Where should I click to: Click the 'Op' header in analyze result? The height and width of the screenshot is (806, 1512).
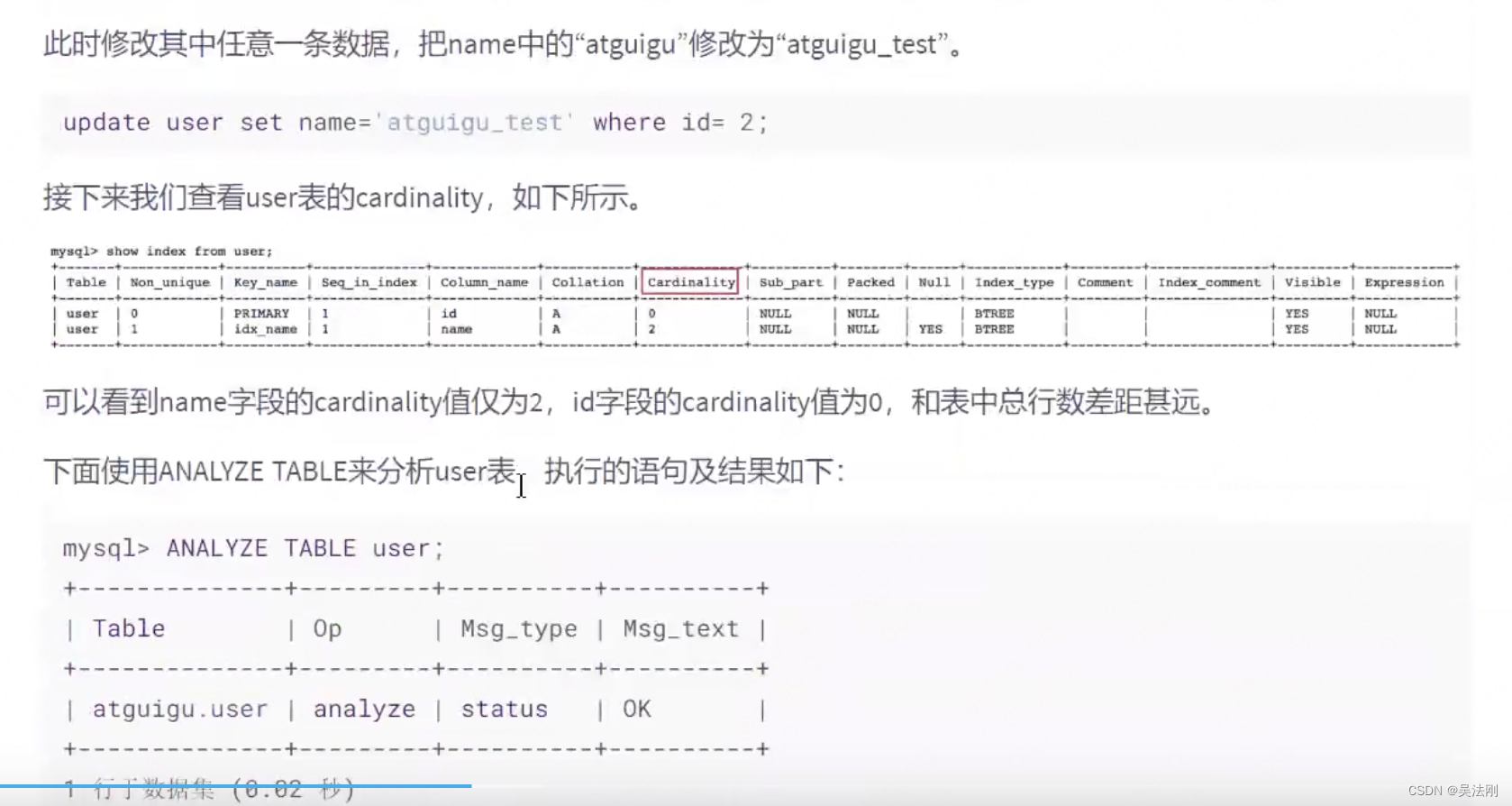327,628
